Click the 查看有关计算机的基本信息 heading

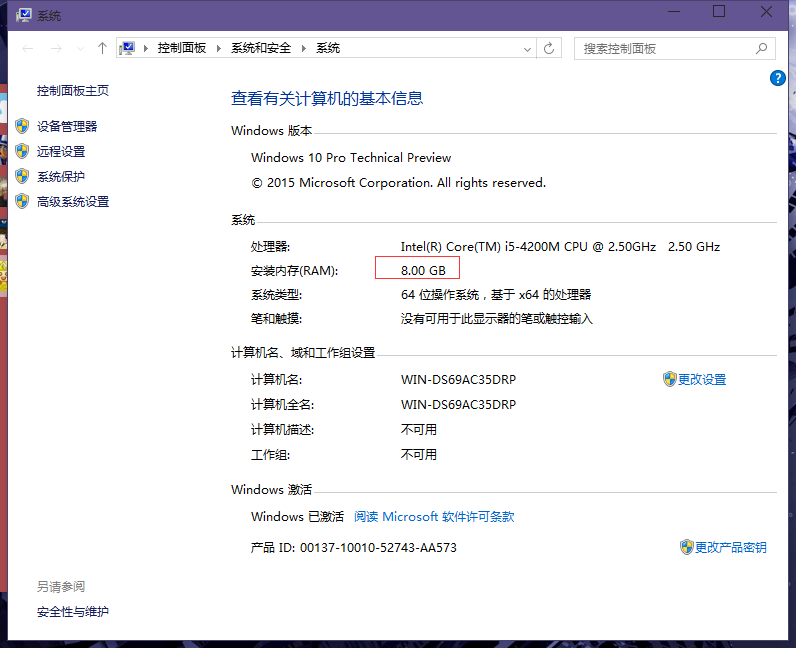point(327,98)
